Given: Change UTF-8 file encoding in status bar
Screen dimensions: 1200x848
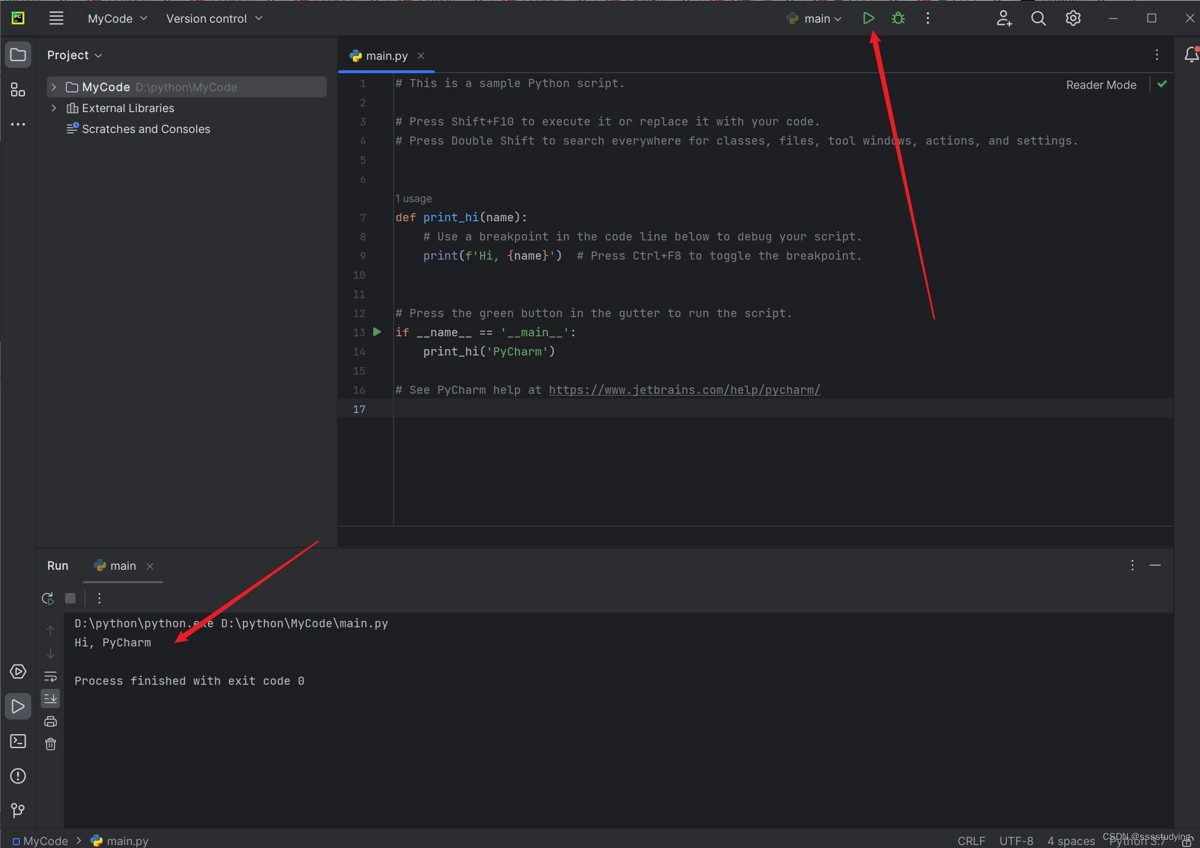Looking at the screenshot, I should click(1016, 840).
